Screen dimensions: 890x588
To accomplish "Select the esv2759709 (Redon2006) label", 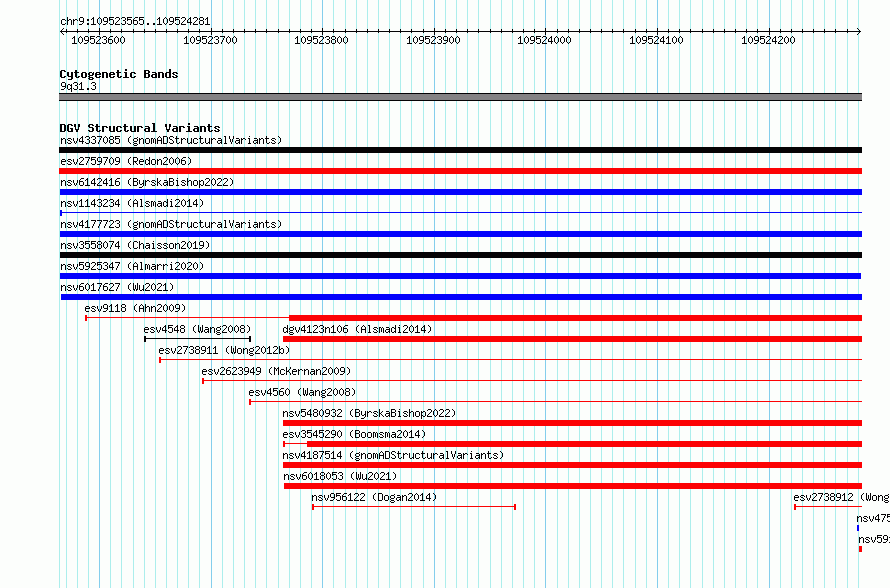I will [x=126, y=161].
